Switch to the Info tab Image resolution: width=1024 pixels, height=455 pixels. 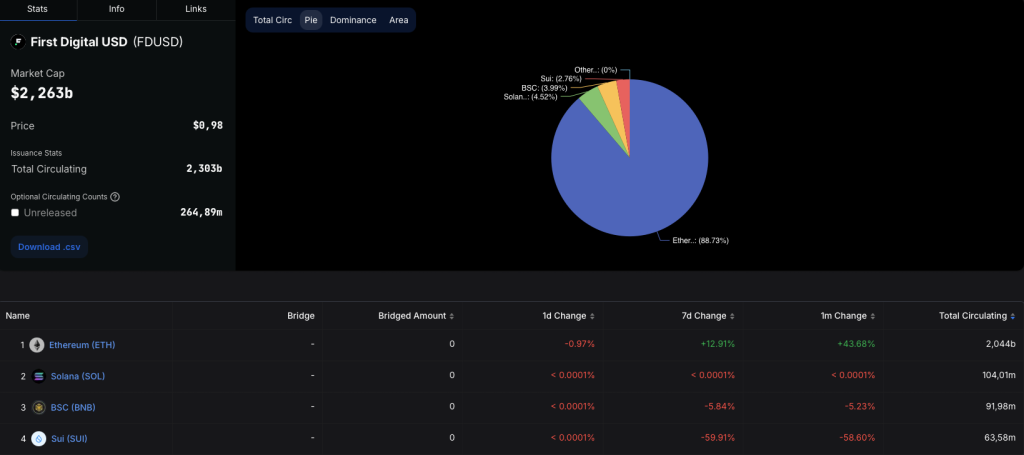(117, 9)
